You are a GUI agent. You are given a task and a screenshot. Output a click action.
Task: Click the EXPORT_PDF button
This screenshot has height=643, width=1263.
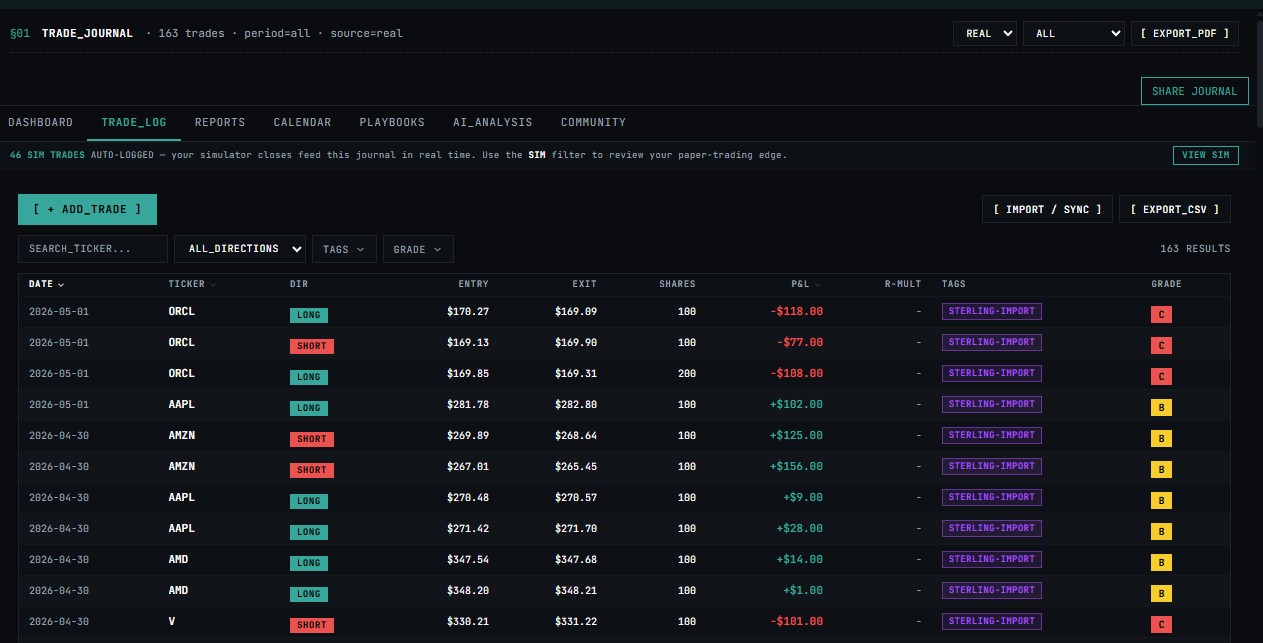click(x=1185, y=34)
